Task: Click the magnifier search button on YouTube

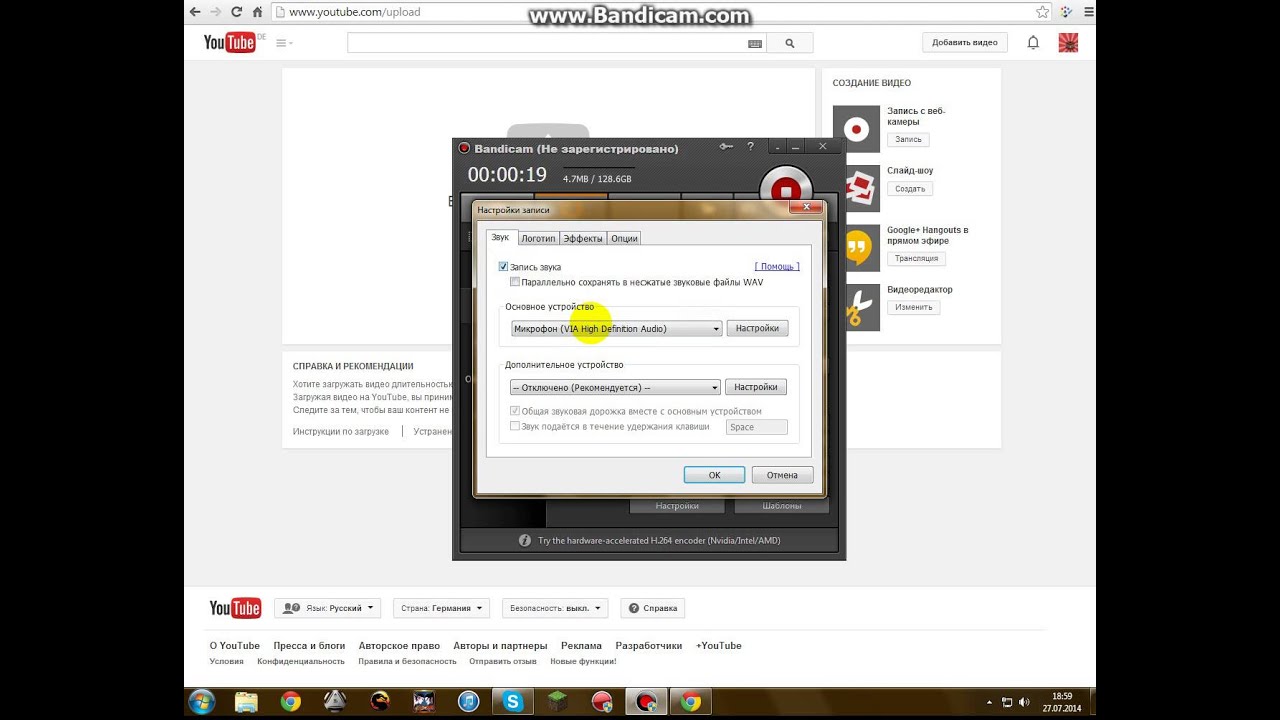Action: [x=790, y=43]
